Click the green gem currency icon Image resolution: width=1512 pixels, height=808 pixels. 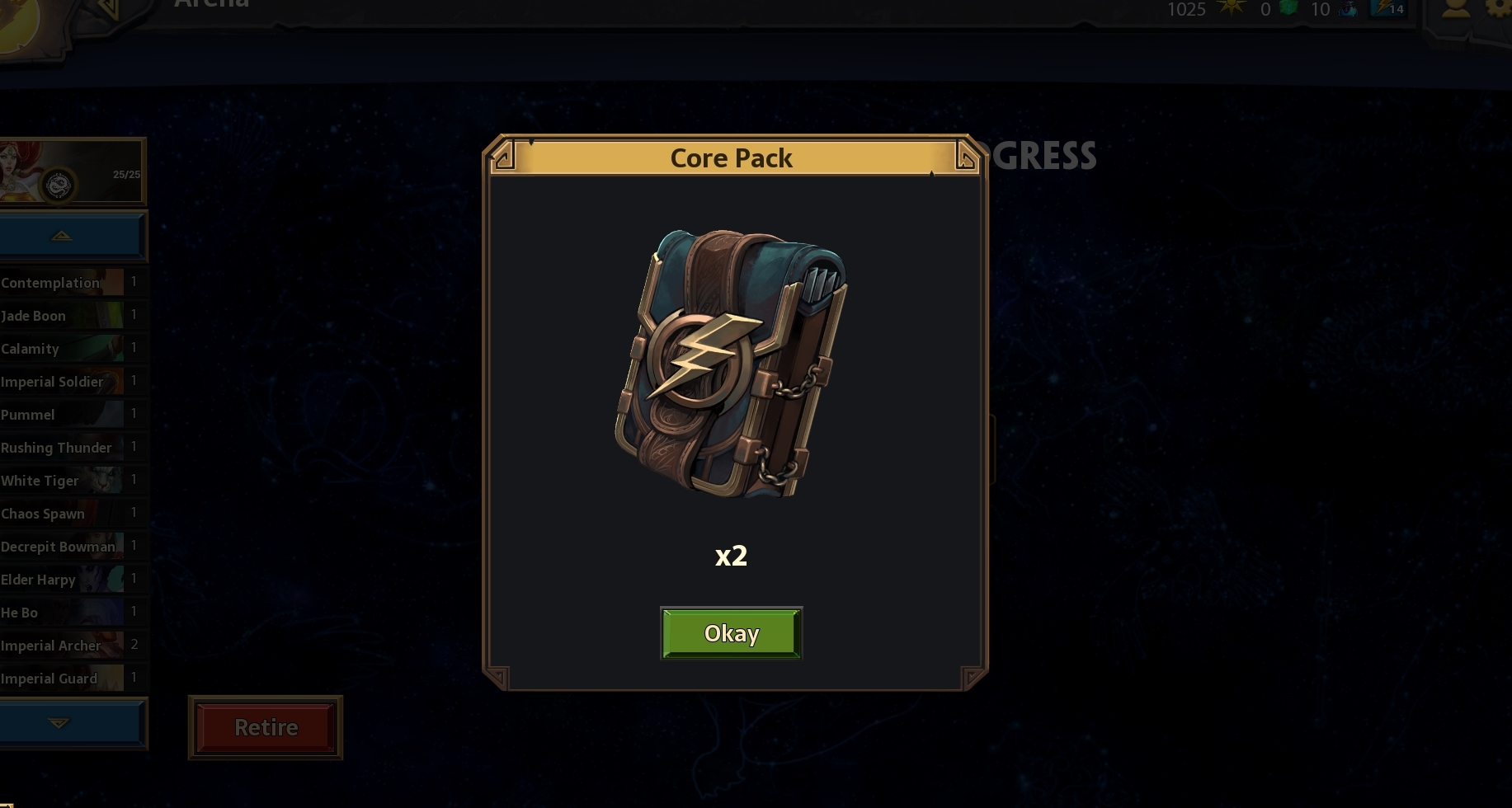tap(1288, 8)
